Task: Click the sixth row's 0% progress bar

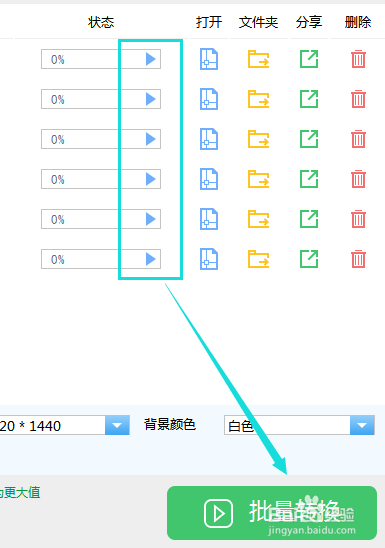Action: [101, 259]
